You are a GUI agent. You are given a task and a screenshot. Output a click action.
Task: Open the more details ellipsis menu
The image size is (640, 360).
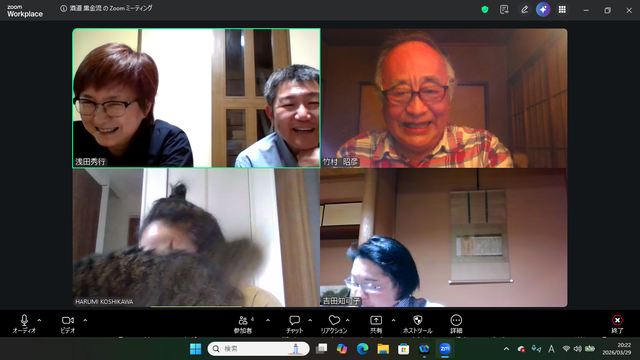click(x=456, y=324)
